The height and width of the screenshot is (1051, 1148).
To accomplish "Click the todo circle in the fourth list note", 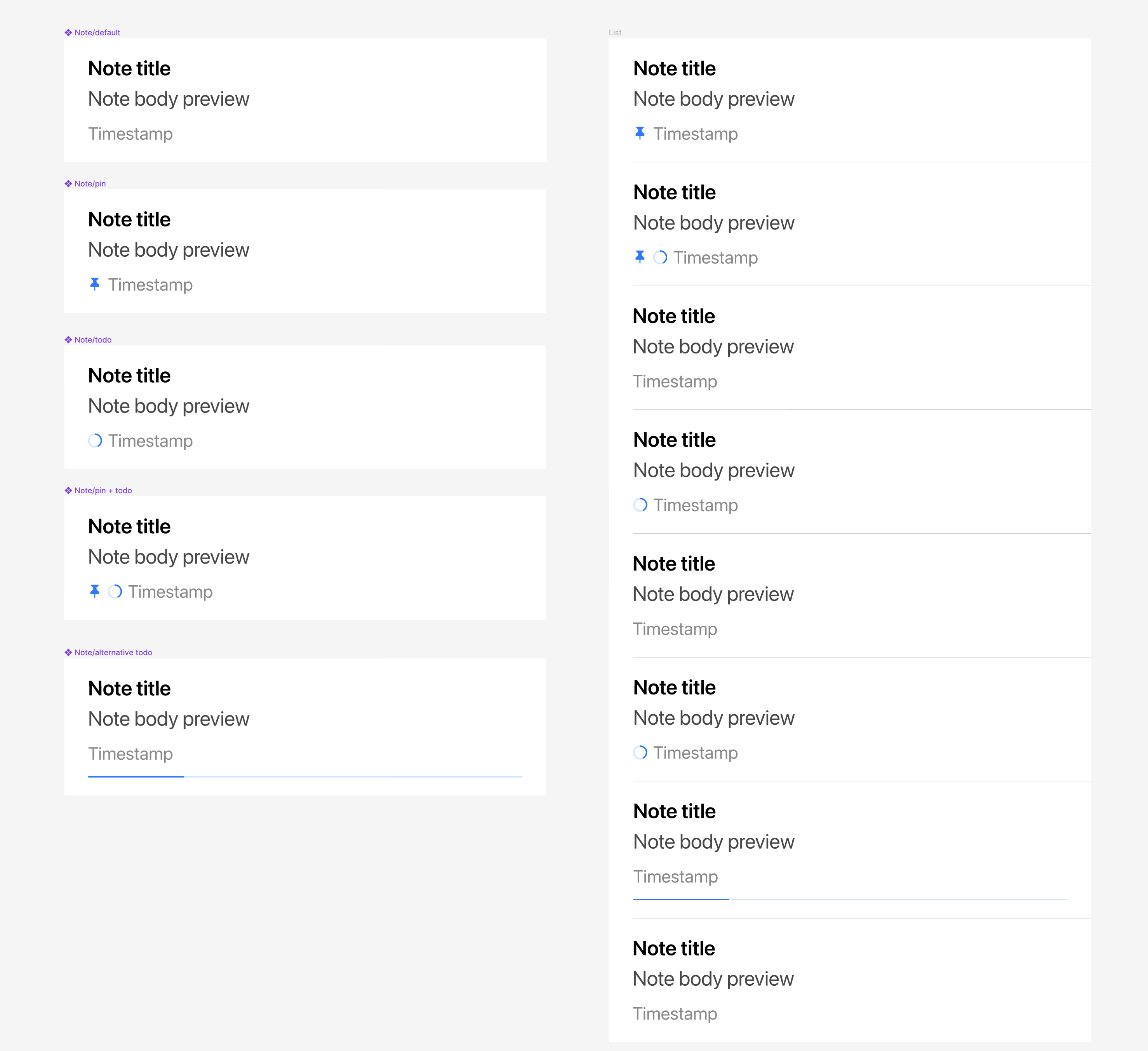I will tap(640, 505).
